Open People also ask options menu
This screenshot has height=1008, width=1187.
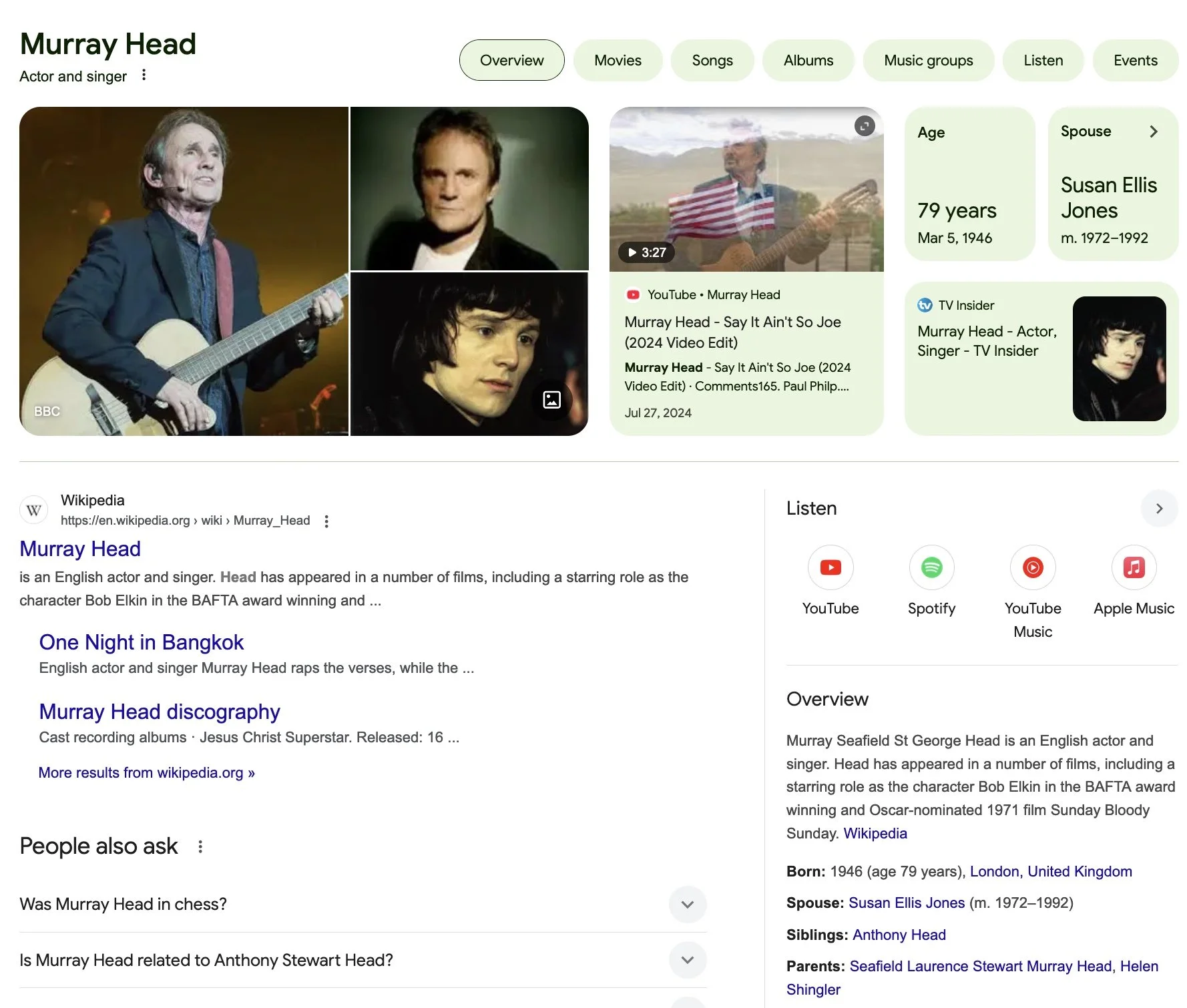(200, 846)
